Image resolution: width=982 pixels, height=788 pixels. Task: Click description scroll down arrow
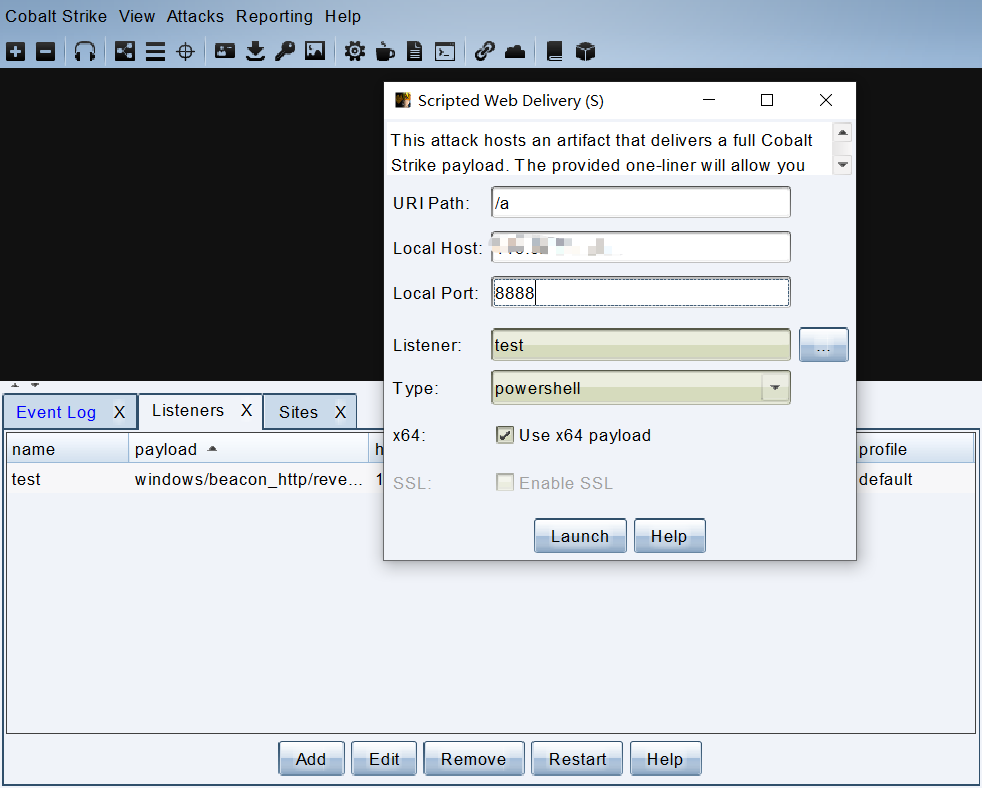[x=842, y=165]
